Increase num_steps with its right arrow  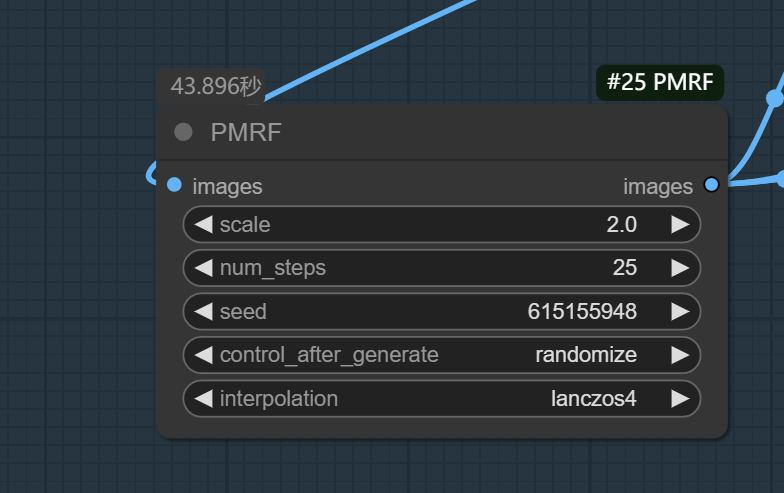[x=680, y=268]
